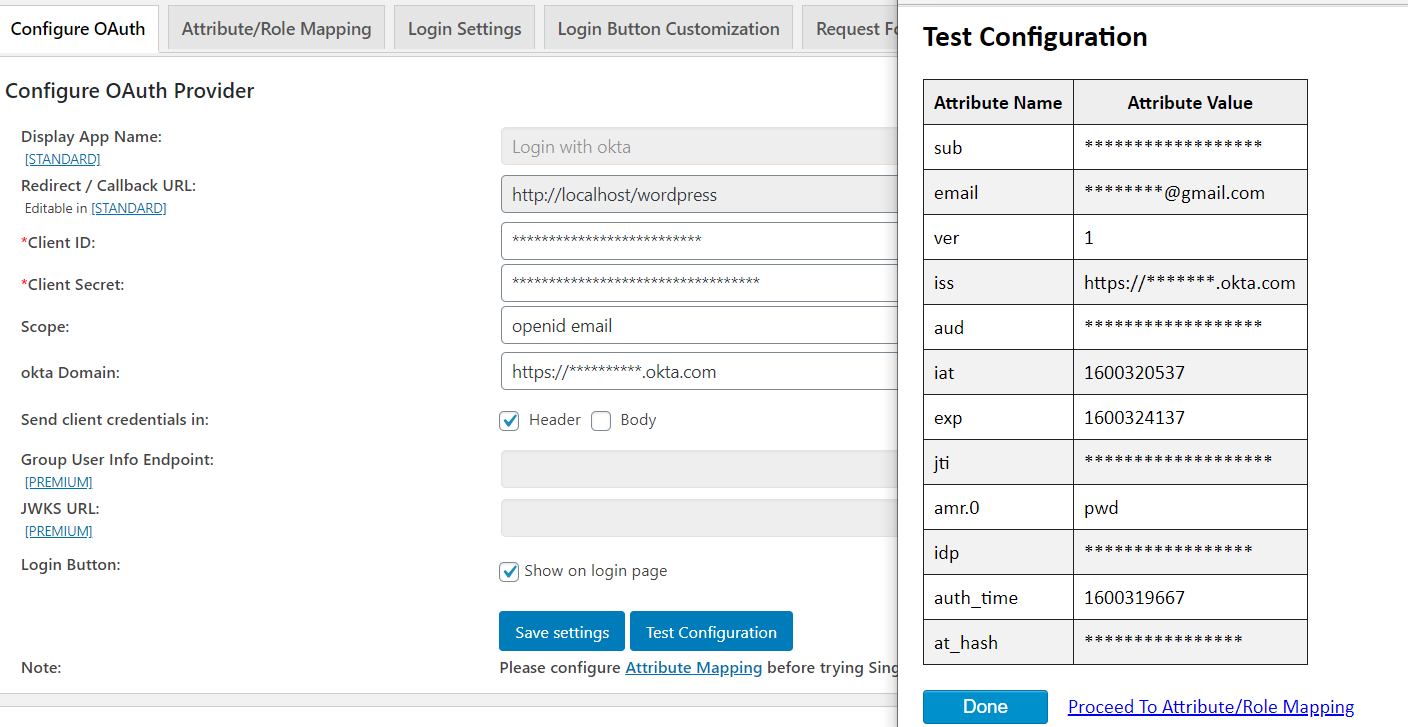Open the Attribute Mapping link in the note

click(693, 667)
